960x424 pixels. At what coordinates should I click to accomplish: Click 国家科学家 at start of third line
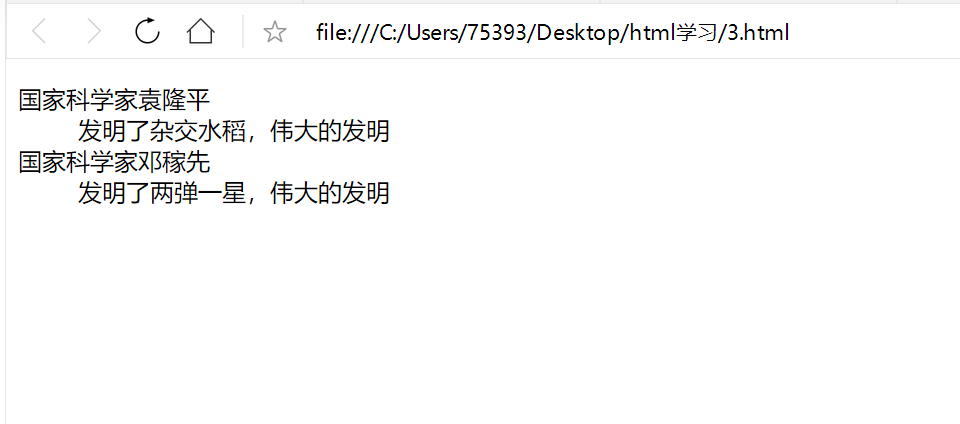(x=79, y=162)
